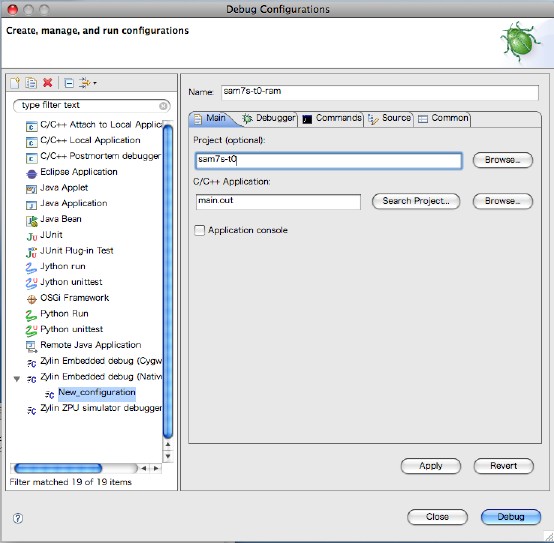The width and height of the screenshot is (554, 543).
Task: Open help with the question mark icon
Action: pos(18,518)
